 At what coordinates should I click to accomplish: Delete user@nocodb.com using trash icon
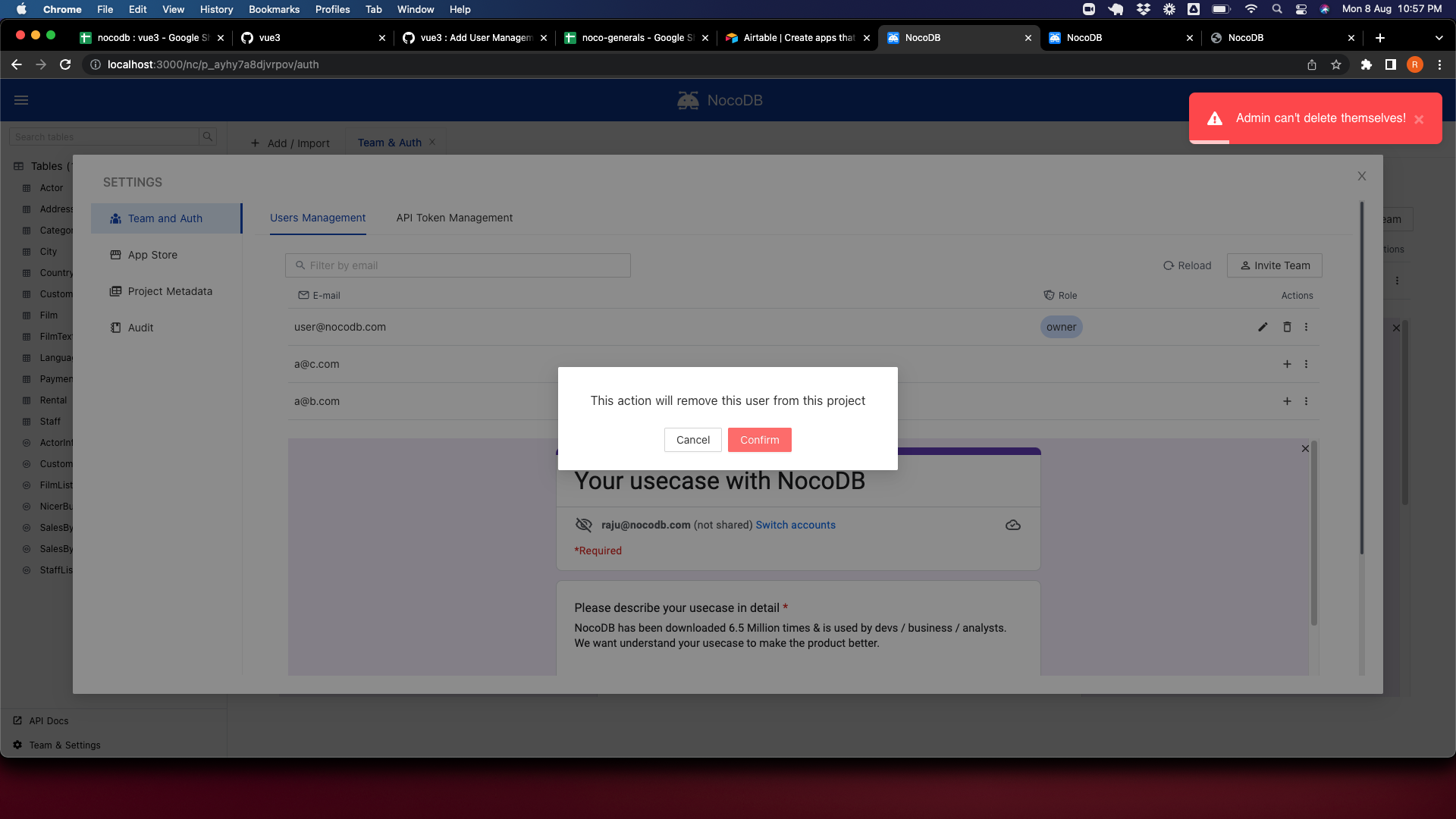pos(1287,327)
